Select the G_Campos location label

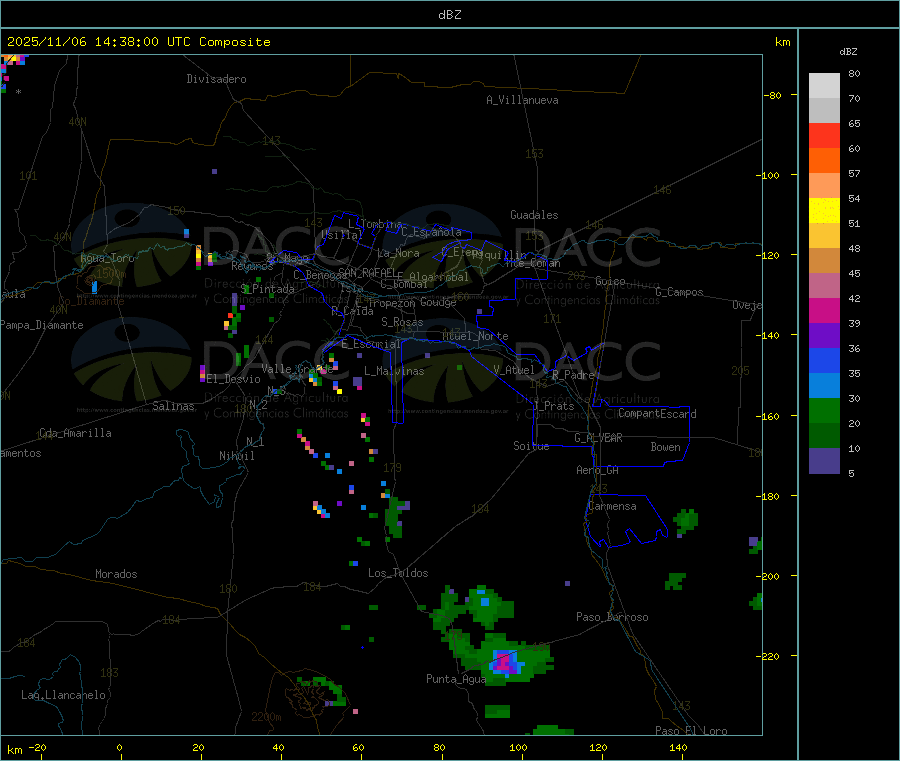tap(680, 292)
